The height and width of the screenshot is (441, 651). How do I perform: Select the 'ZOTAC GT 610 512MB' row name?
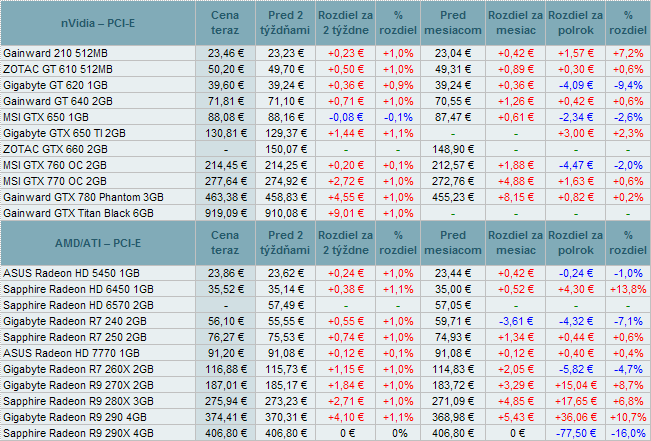click(58, 69)
